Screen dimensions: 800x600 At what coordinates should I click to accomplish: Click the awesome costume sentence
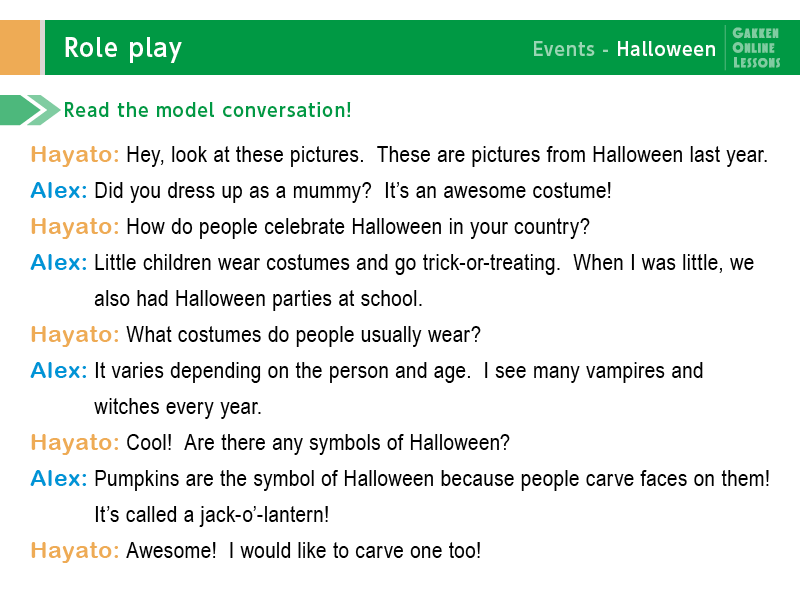click(x=498, y=191)
